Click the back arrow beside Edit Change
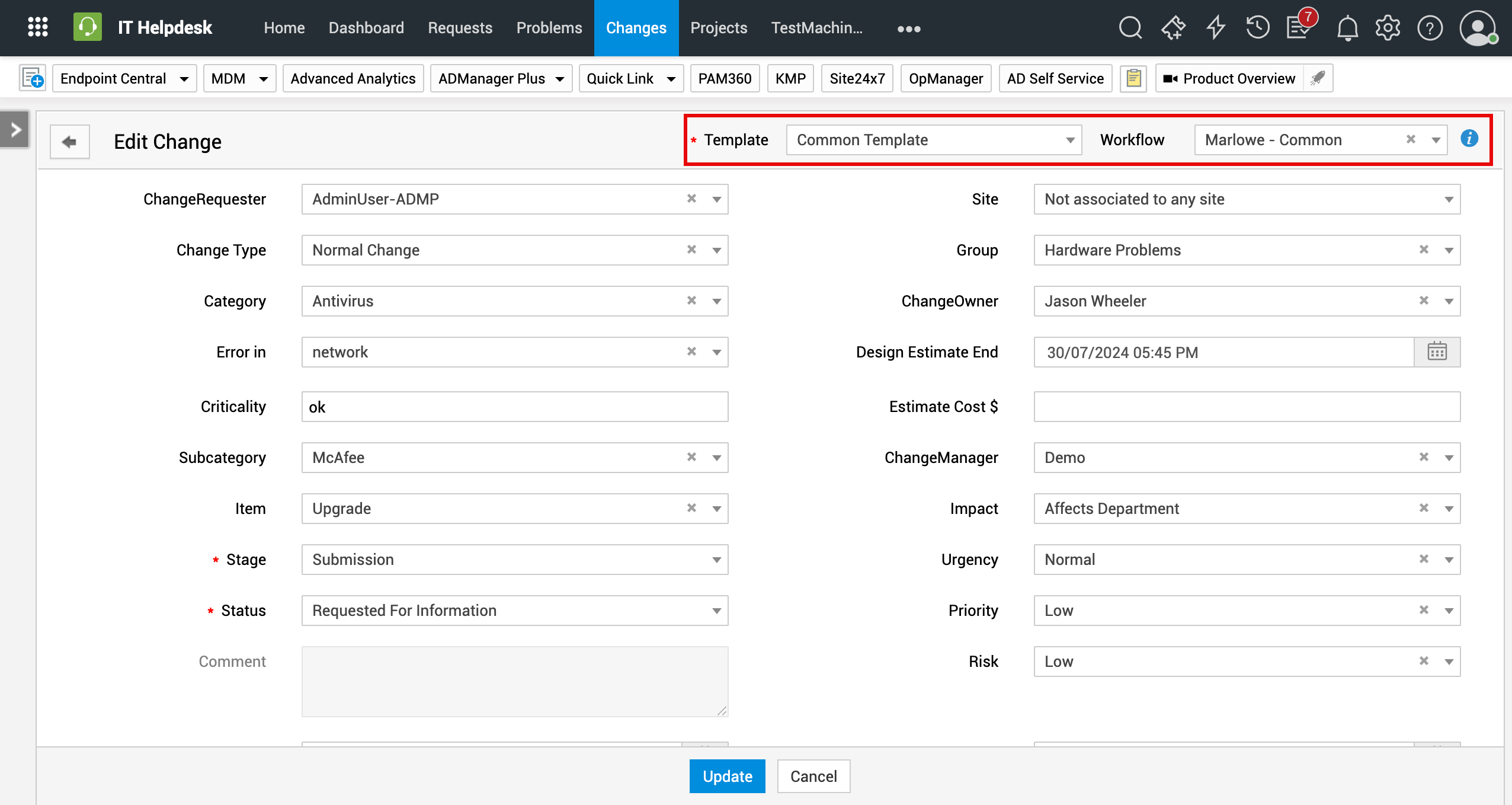This screenshot has height=805, width=1512. (69, 142)
